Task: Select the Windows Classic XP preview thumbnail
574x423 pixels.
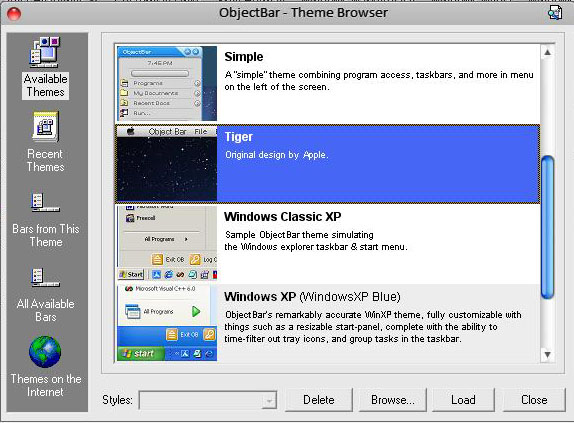Action: [167, 243]
